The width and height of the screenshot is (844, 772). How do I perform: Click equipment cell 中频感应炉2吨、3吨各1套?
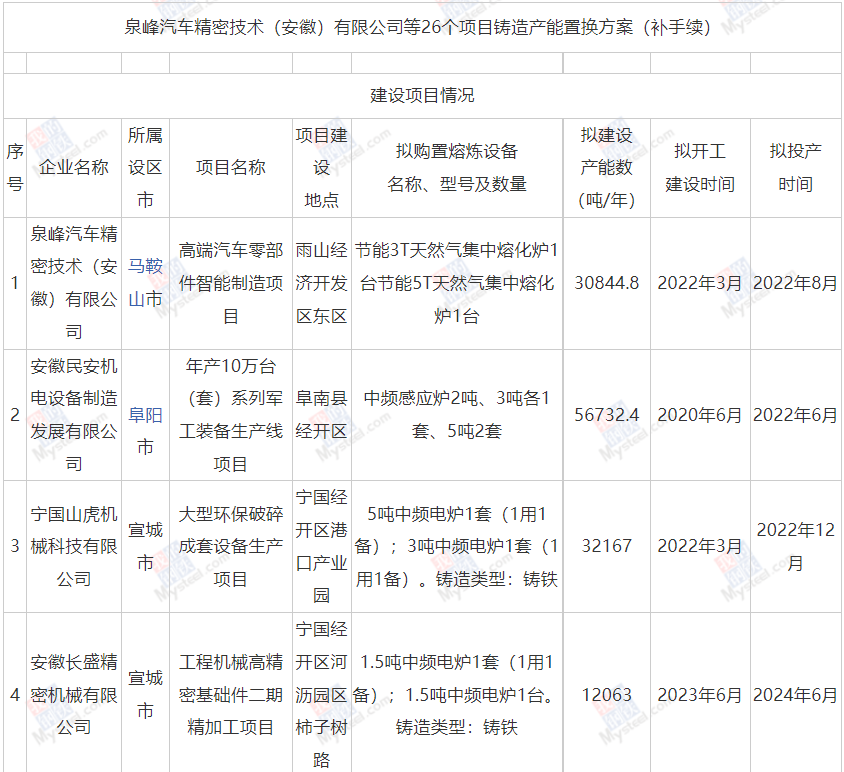tap(457, 415)
